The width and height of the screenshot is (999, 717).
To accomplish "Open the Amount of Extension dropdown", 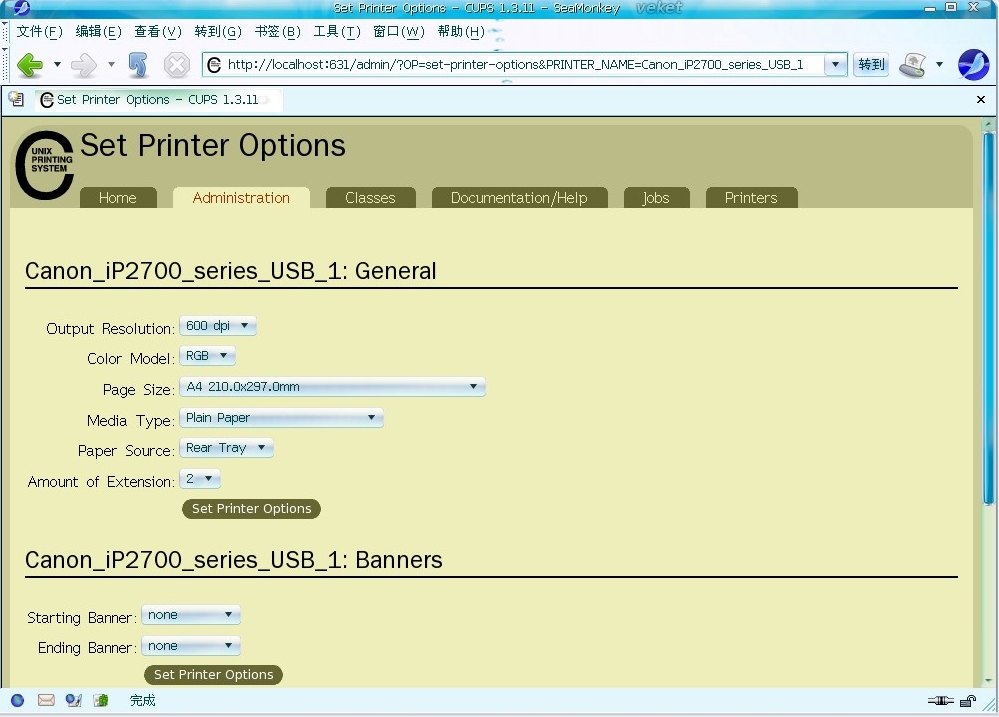I will coord(200,479).
